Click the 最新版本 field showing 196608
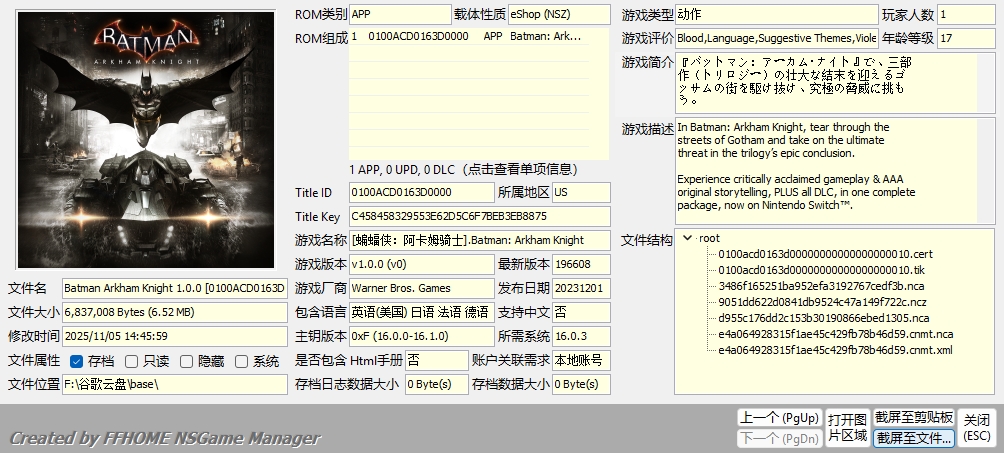Screen dimensions: 1004x453 pos(581,264)
